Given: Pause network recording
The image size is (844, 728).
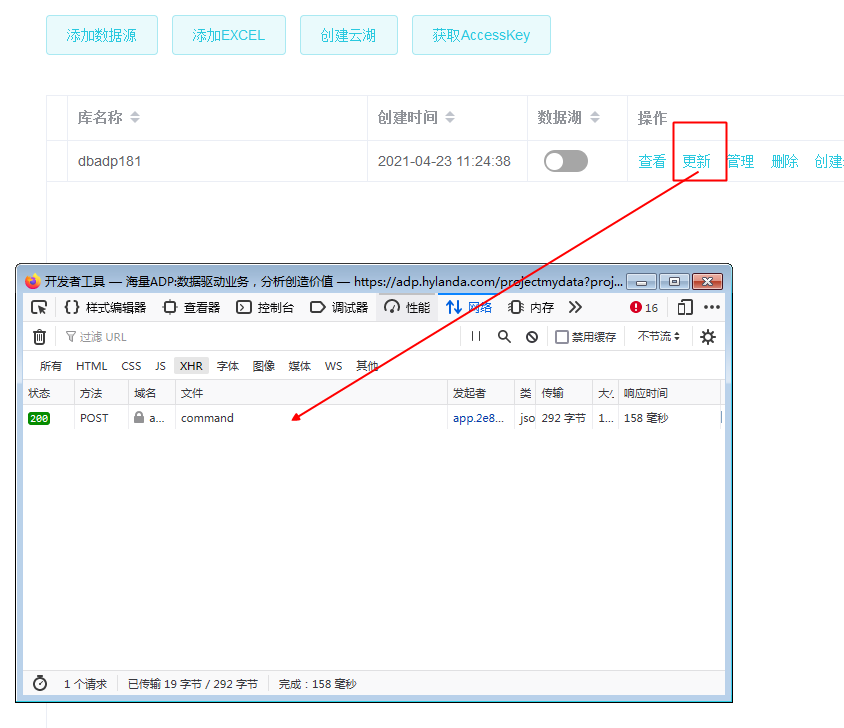Looking at the screenshot, I should pyautogui.click(x=476, y=337).
